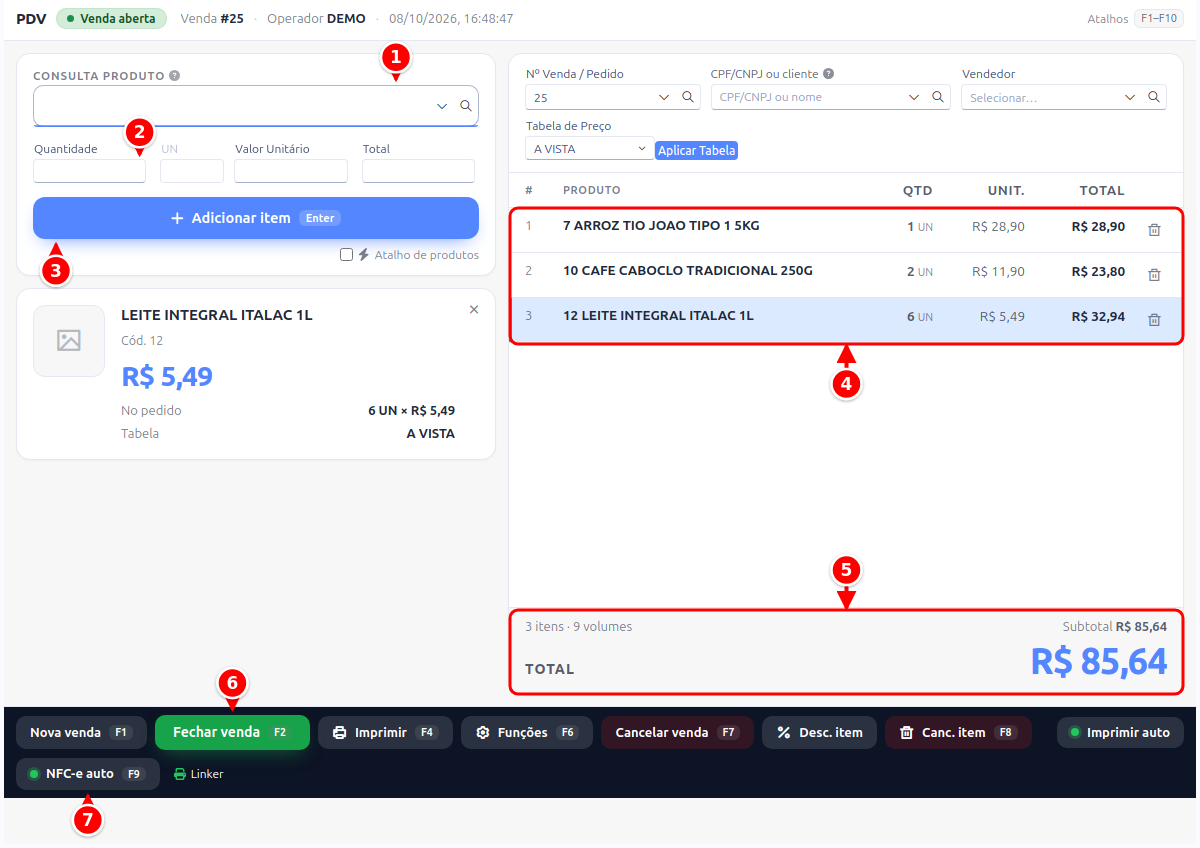Click the Adicionar item button
This screenshot has width=1200, height=848.
click(256, 218)
